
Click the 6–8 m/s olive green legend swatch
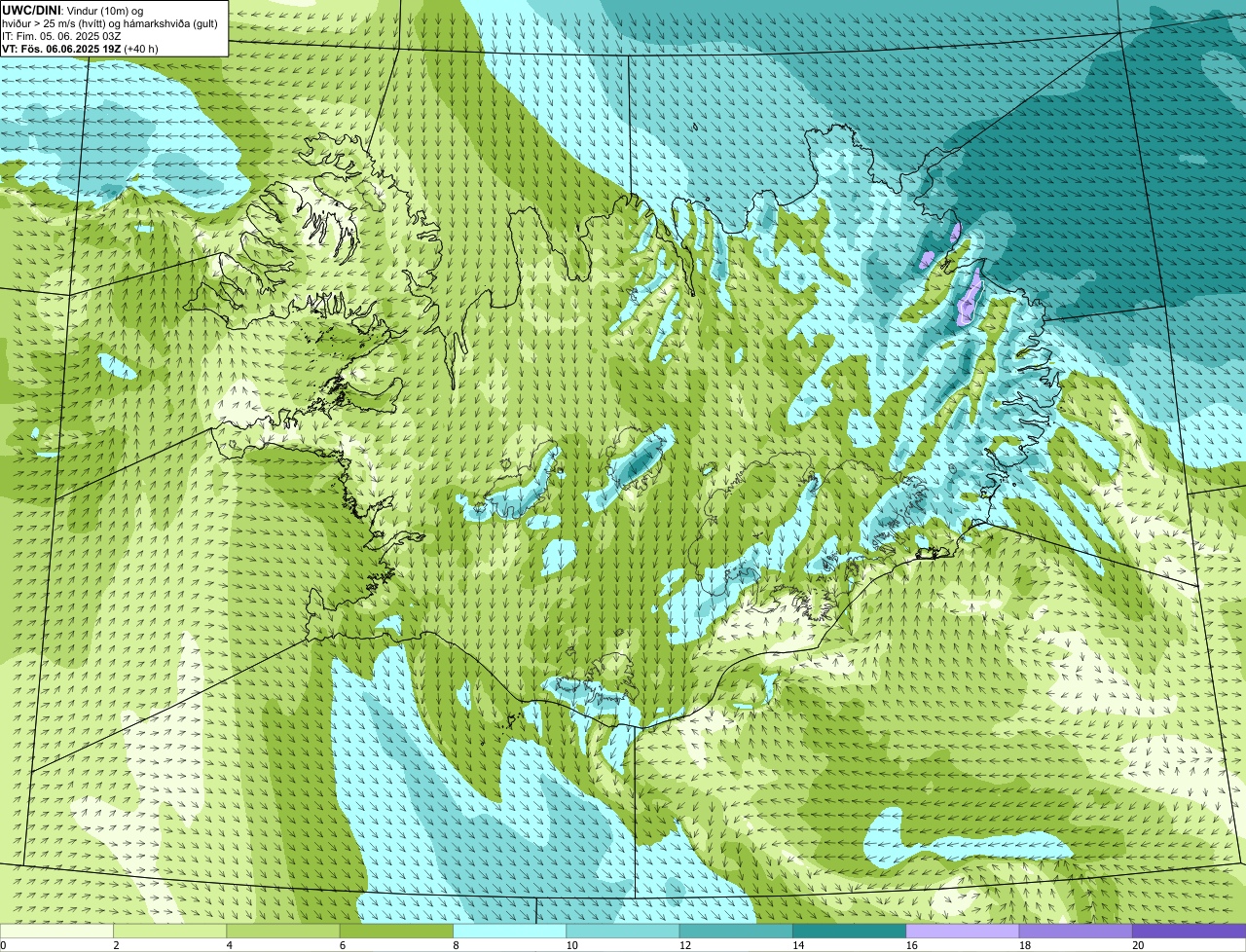coord(396,931)
